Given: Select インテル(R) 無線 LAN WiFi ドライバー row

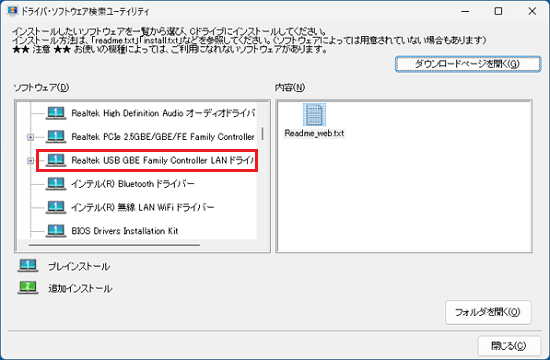Looking at the screenshot, I should coord(142,207).
